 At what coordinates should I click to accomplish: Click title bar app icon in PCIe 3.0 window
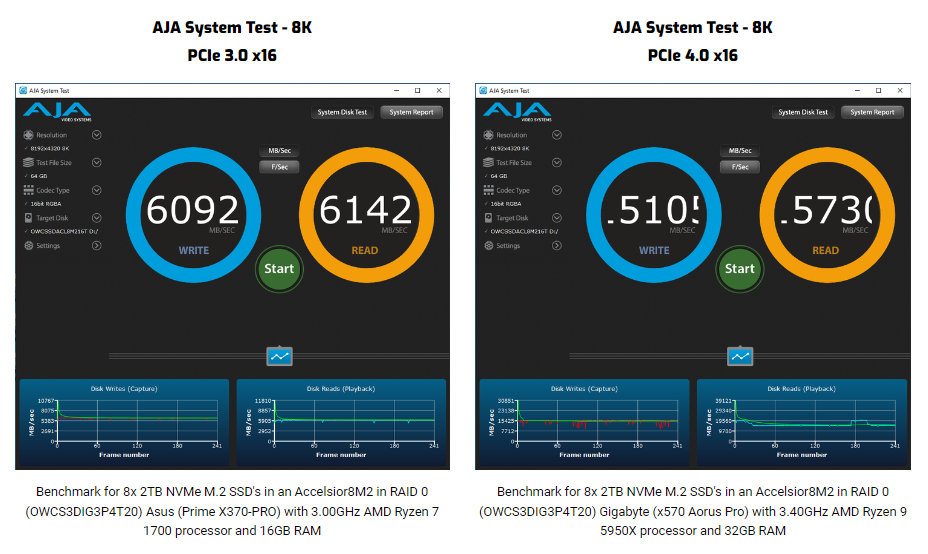23,91
